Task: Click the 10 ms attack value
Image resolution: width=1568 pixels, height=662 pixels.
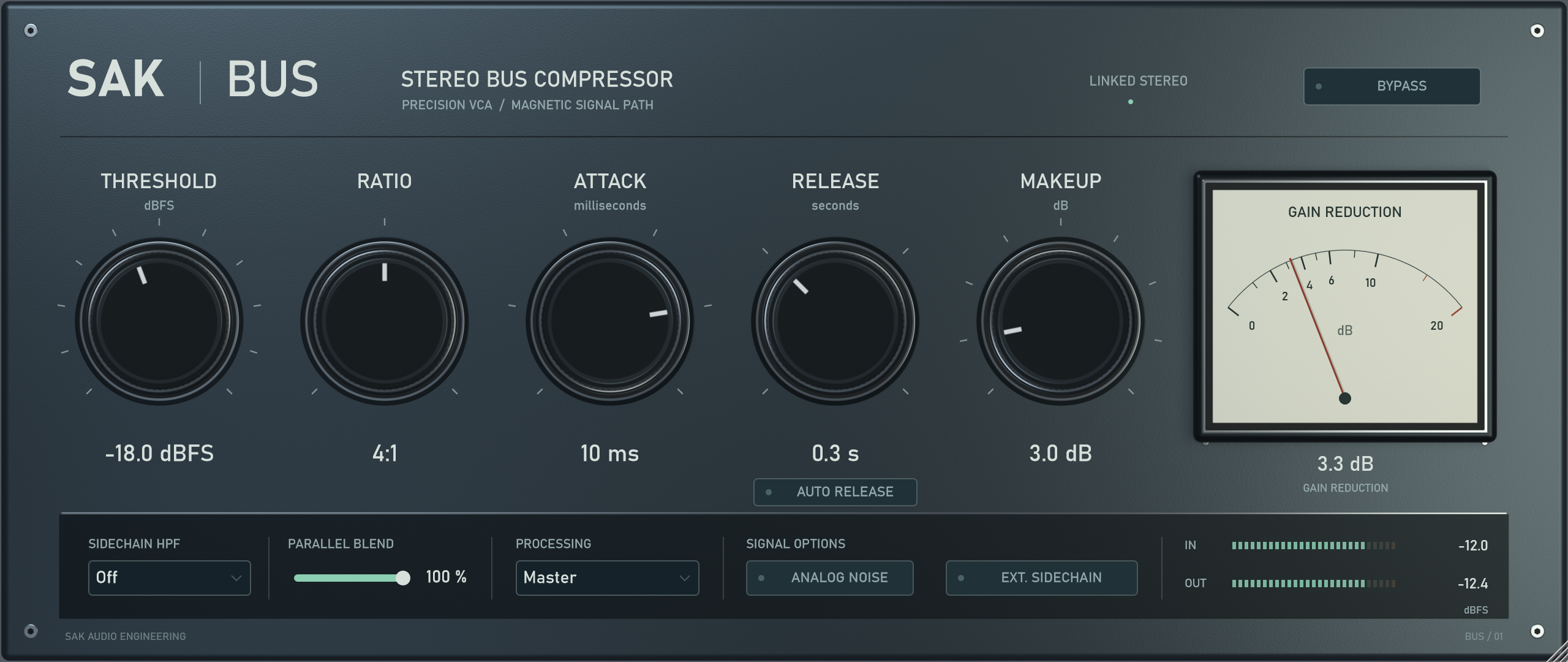Action: (610, 454)
